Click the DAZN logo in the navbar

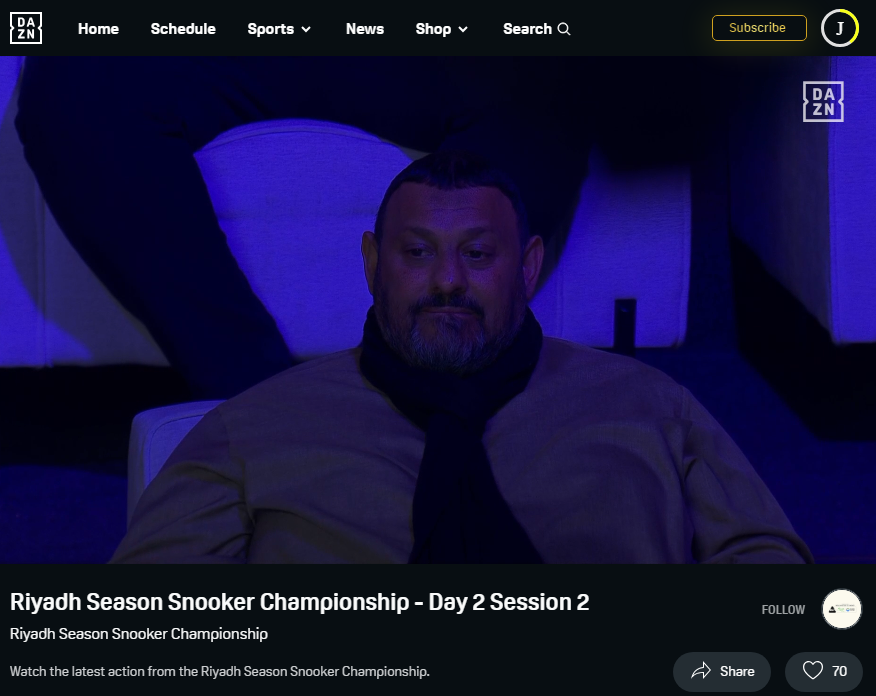[x=26, y=28]
